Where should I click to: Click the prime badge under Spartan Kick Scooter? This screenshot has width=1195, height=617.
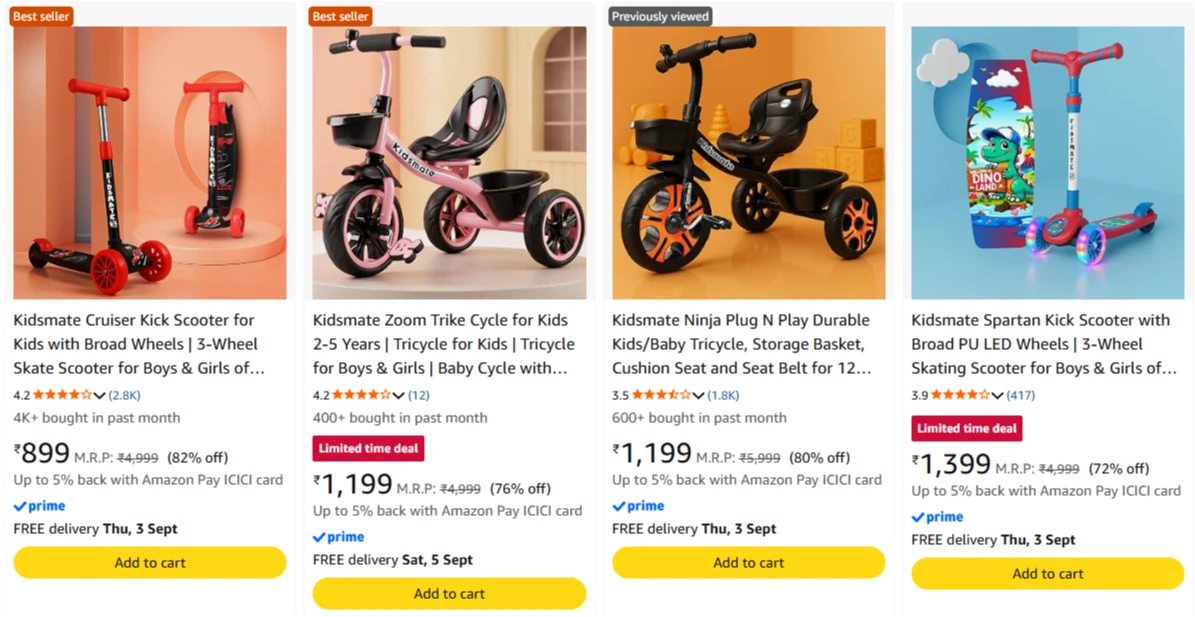pyautogui.click(x=938, y=517)
